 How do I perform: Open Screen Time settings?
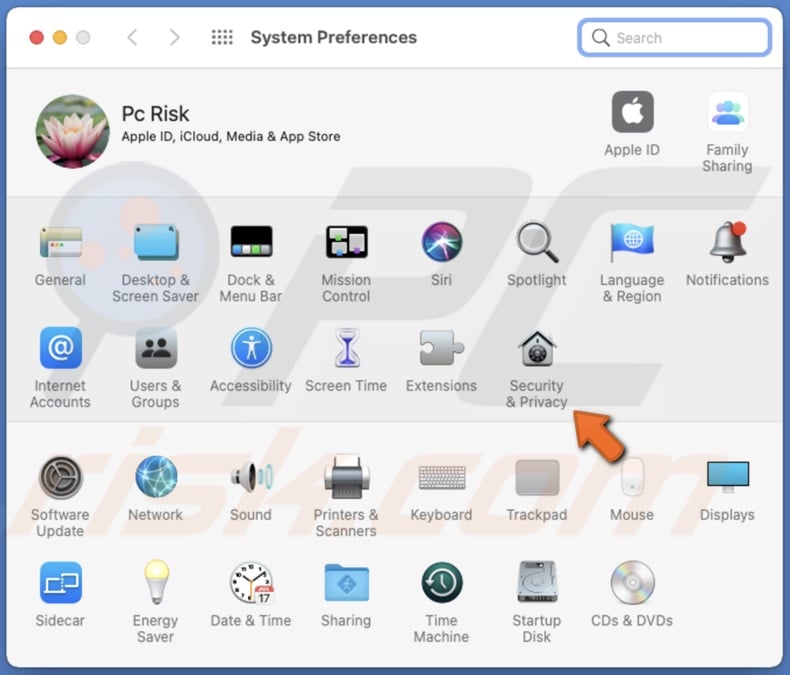[346, 350]
